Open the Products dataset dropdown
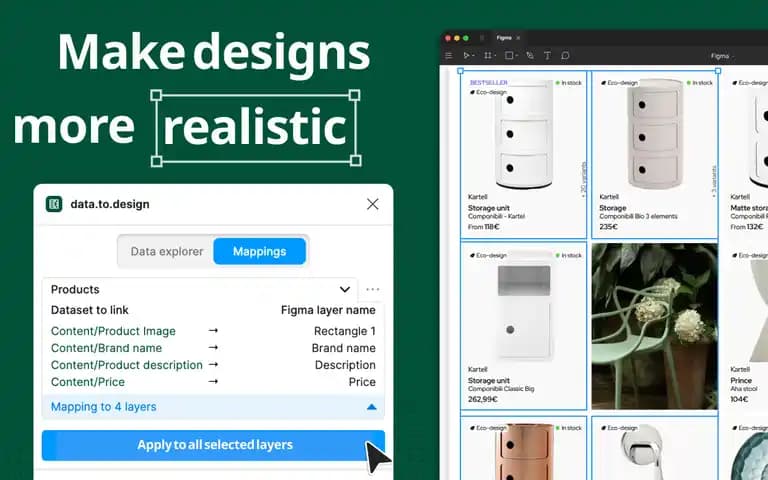This screenshot has height=480, width=768. pos(200,289)
